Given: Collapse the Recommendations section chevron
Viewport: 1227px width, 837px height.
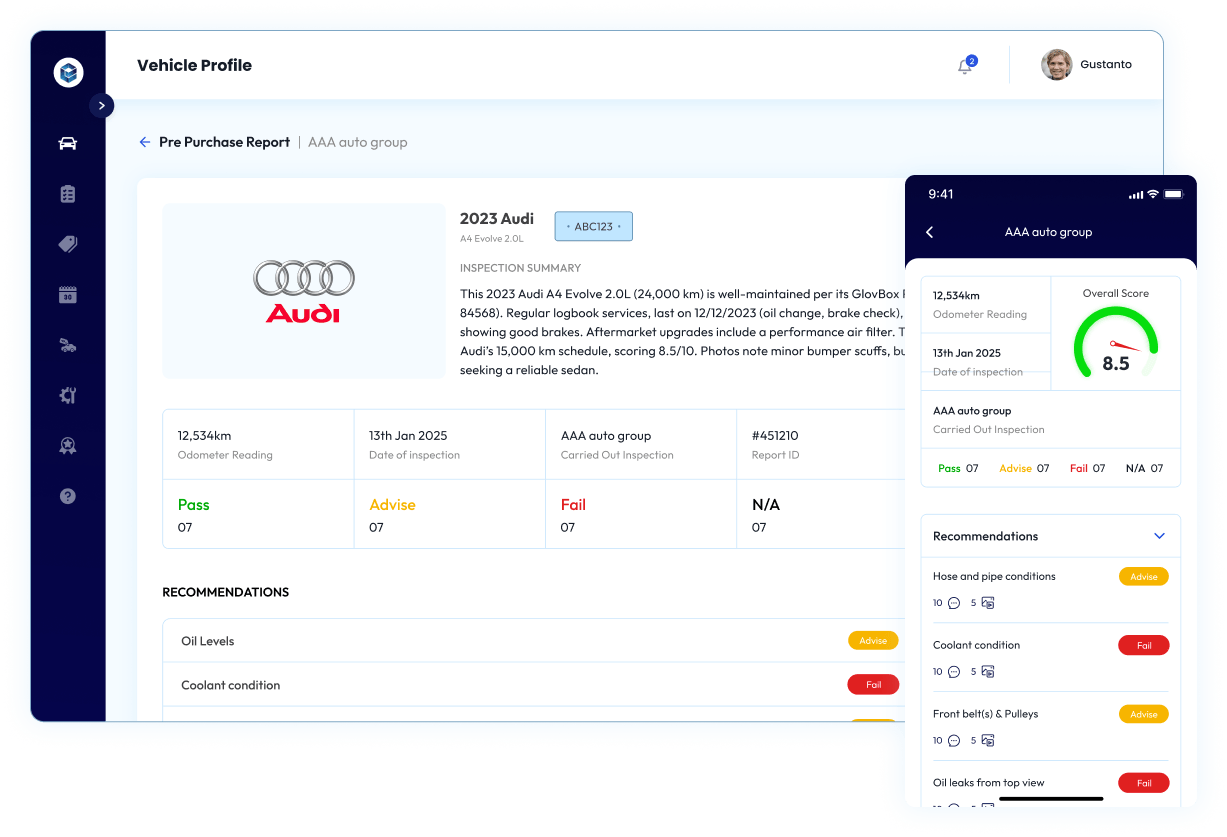Looking at the screenshot, I should pos(1159,536).
